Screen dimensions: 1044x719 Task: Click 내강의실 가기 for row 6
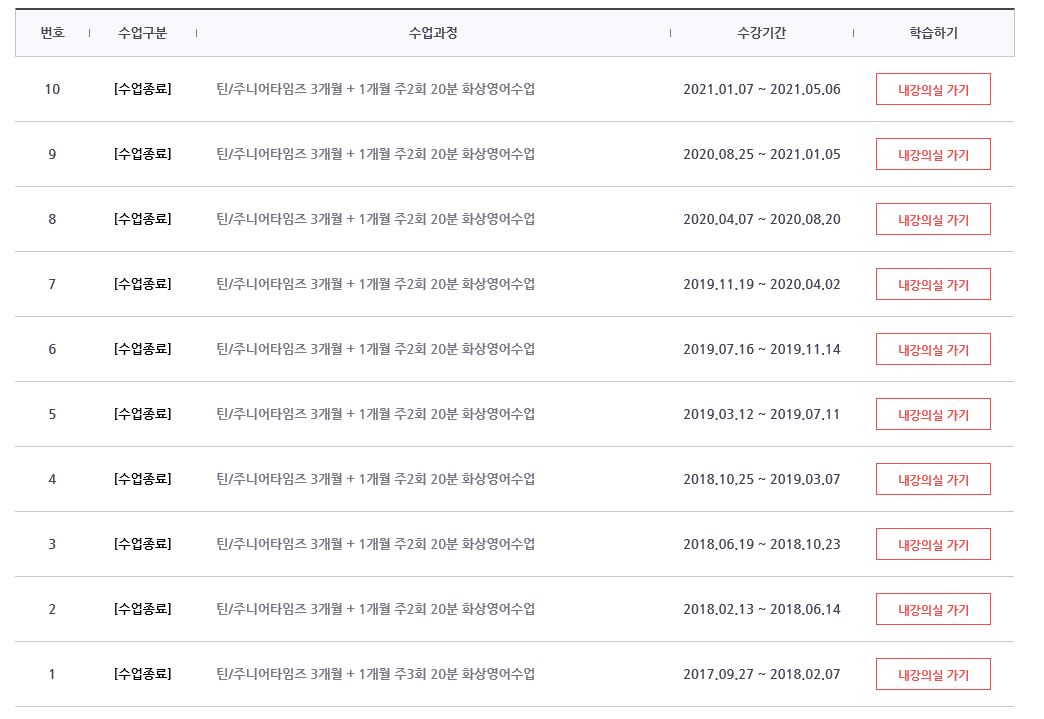coord(933,349)
